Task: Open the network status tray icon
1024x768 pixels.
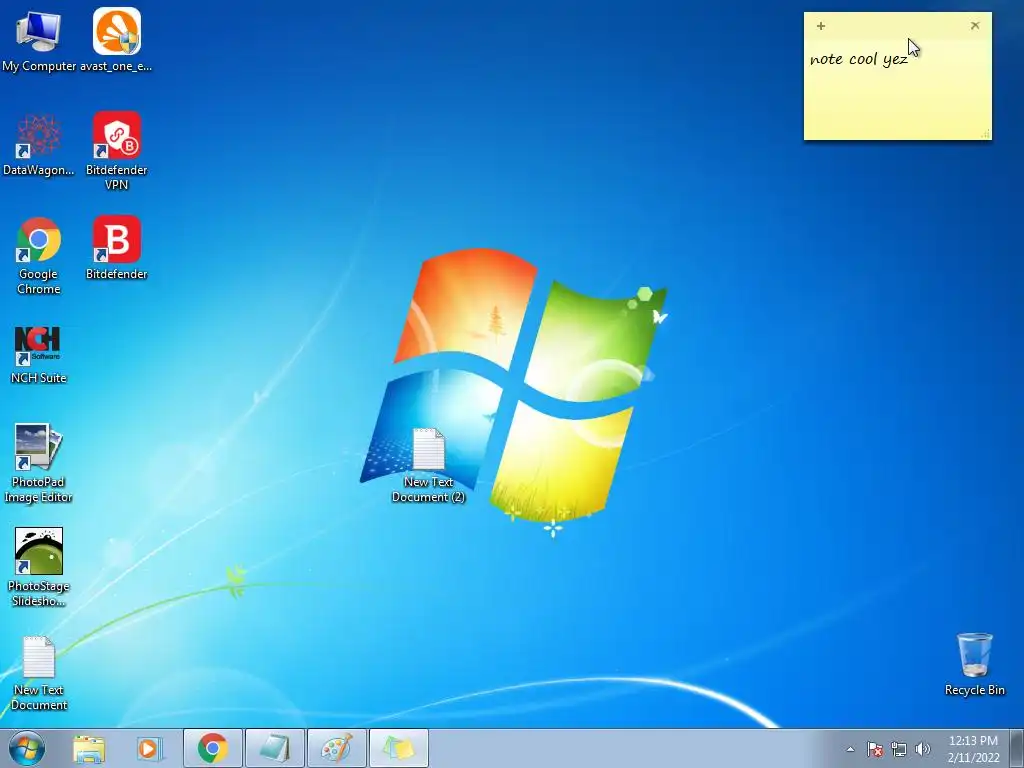Action: (899, 749)
